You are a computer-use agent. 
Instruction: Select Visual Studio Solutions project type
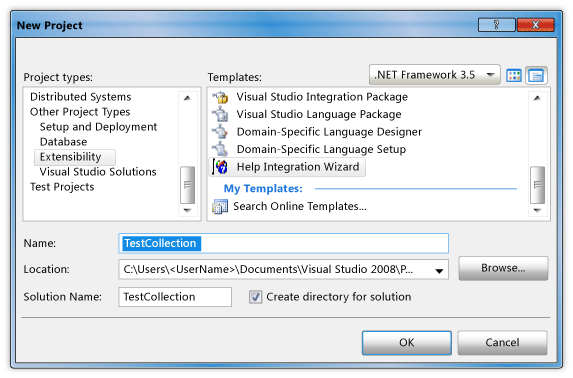(98, 172)
